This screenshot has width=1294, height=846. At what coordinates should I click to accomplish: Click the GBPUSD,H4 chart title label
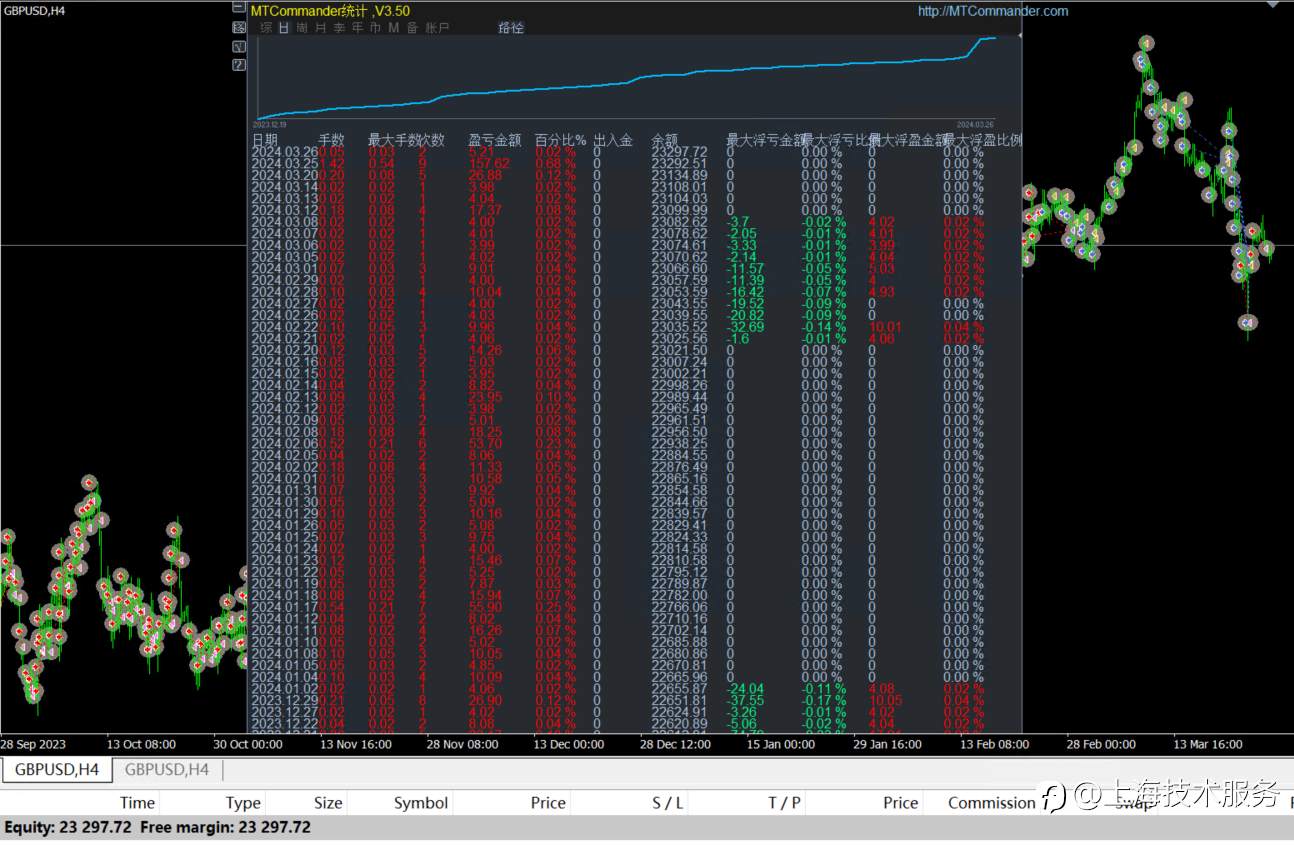click(x=35, y=10)
